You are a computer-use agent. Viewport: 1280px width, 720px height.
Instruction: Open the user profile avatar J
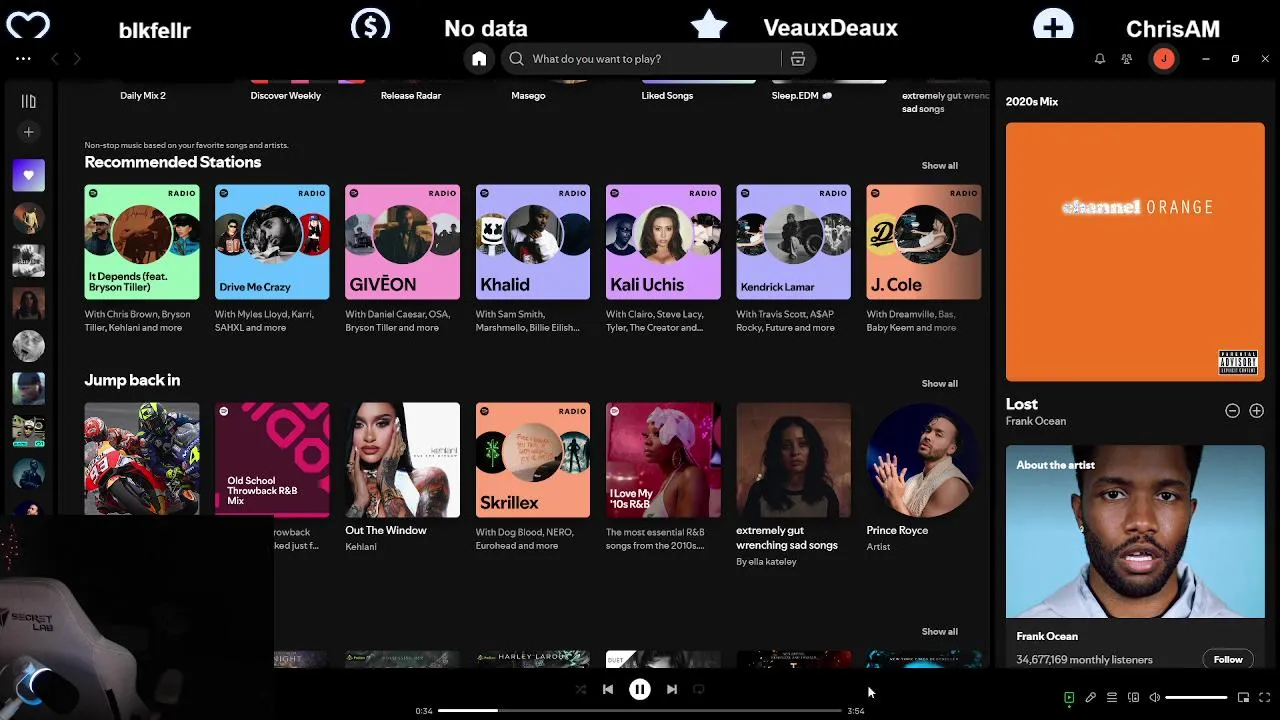click(x=1163, y=59)
